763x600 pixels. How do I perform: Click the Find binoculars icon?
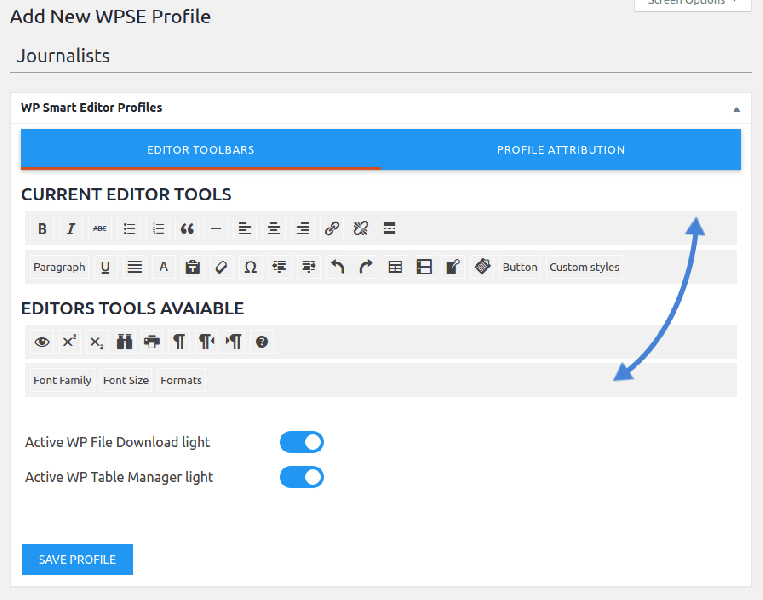point(125,342)
